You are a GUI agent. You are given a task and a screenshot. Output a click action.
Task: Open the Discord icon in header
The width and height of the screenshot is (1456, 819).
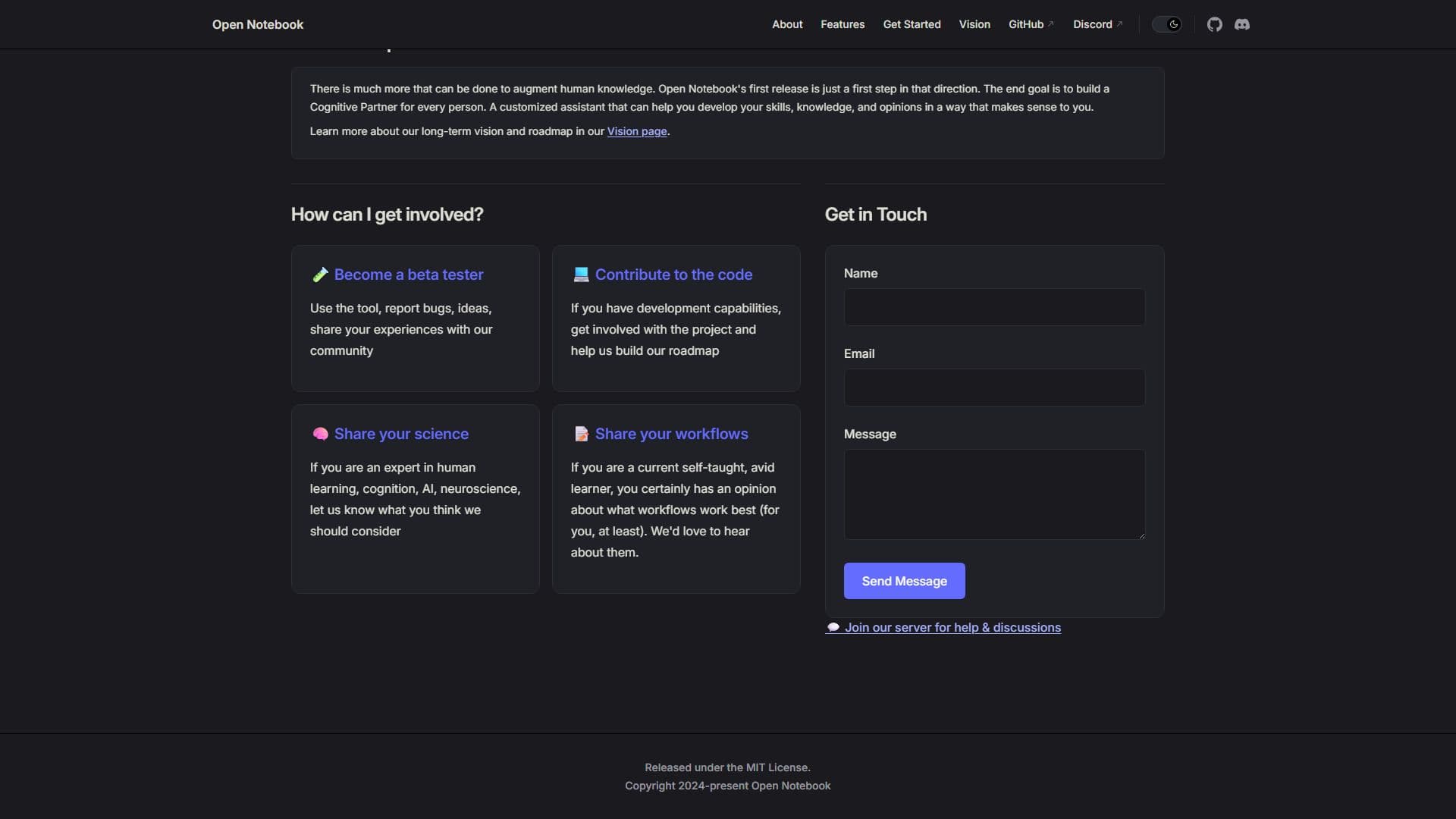[x=1242, y=24]
